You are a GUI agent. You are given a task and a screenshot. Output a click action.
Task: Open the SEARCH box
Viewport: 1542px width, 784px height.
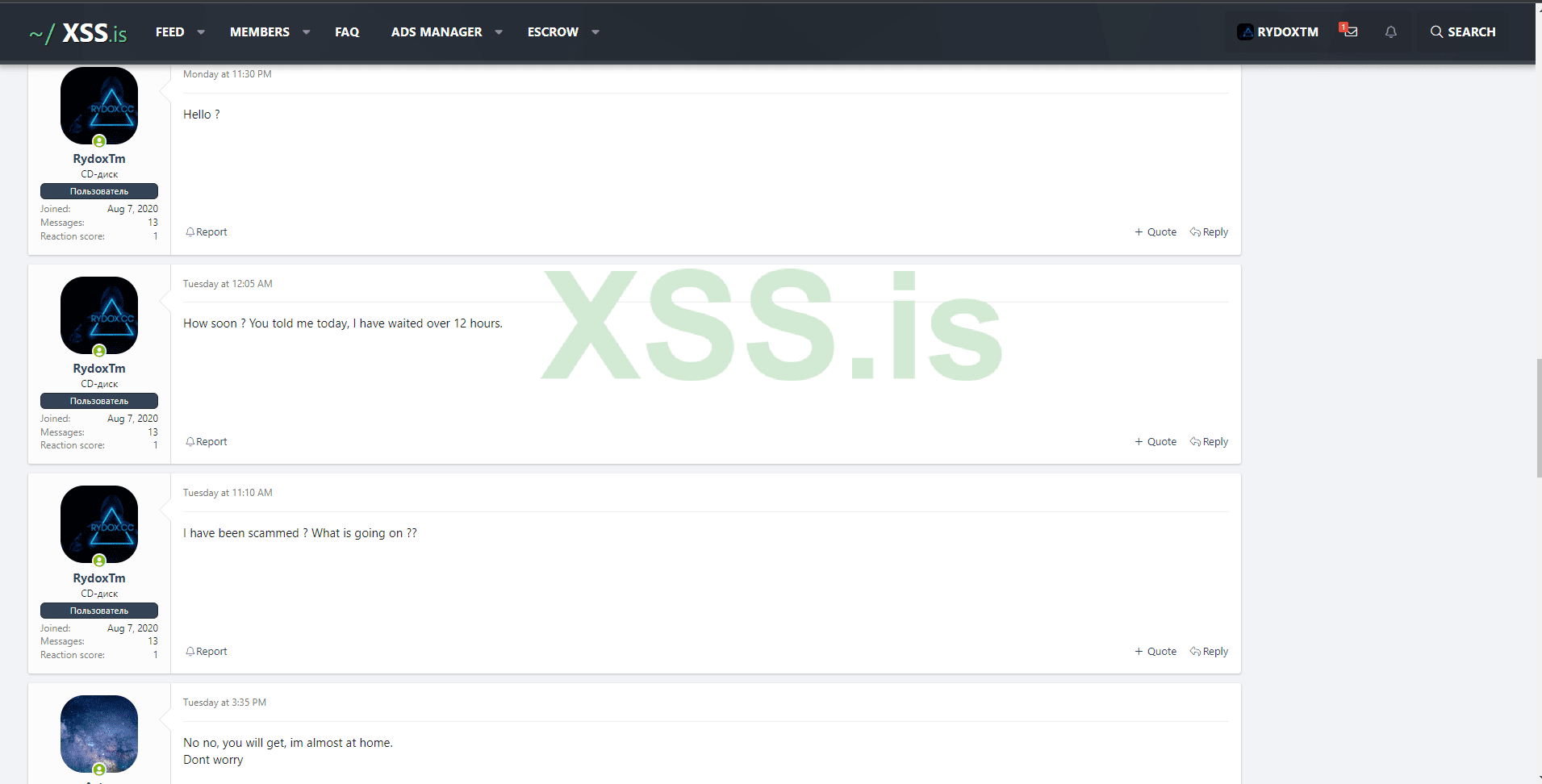[x=1463, y=32]
